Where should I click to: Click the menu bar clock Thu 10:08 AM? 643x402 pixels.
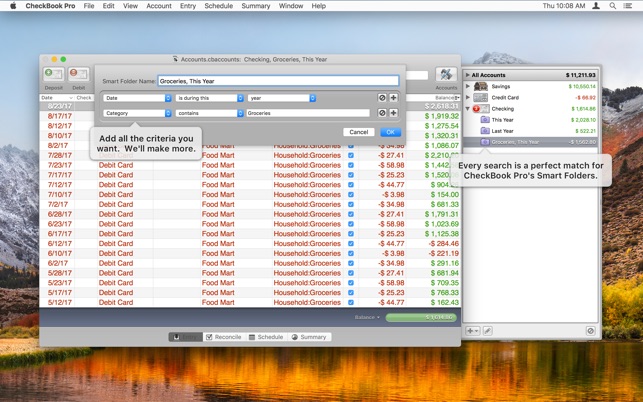pos(564,6)
